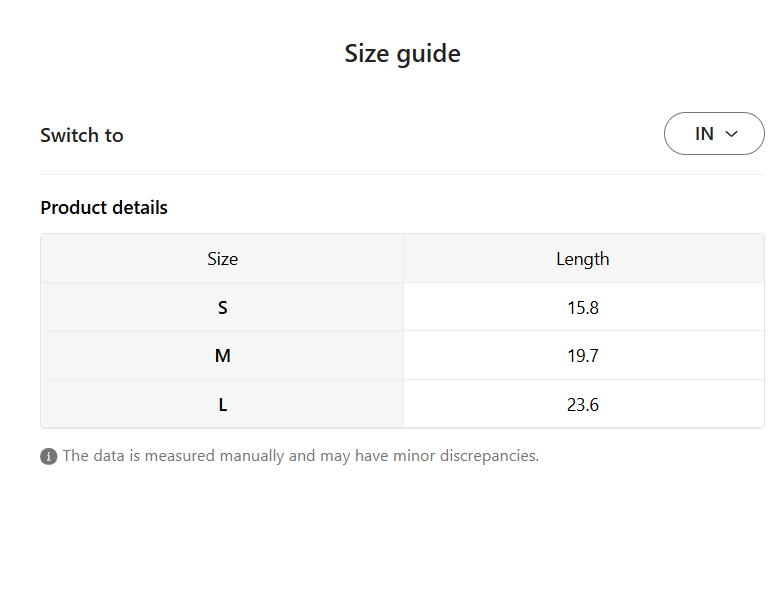Select the size 'S' row cell
Image resolution: width=774 pixels, height=601 pixels.
pos(222,307)
